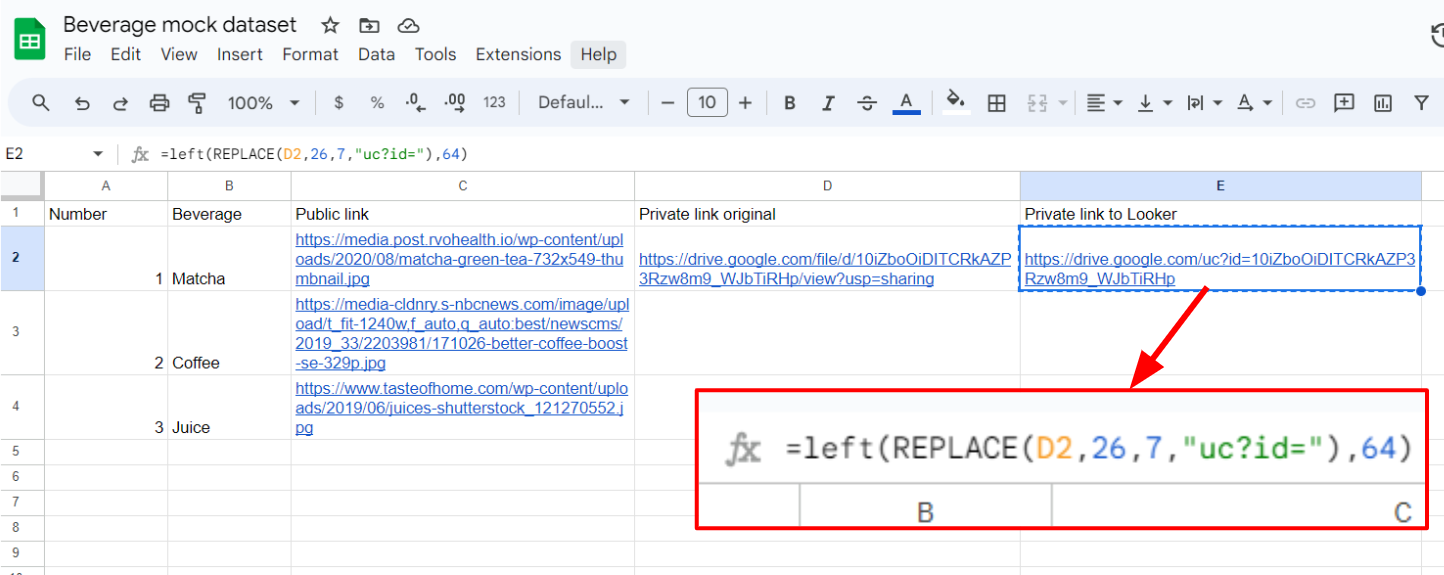Open the matcha green tea public link

(458, 259)
